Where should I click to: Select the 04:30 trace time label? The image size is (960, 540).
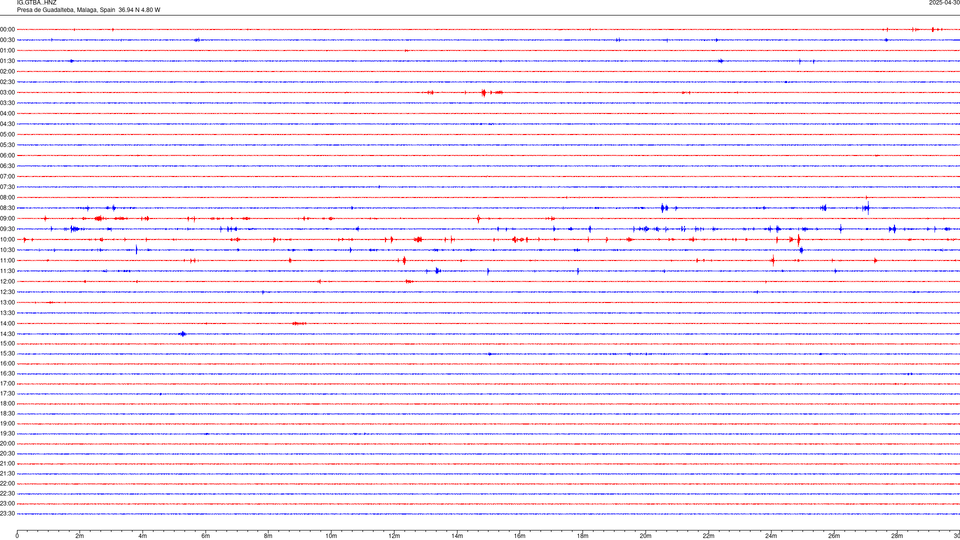[7, 124]
